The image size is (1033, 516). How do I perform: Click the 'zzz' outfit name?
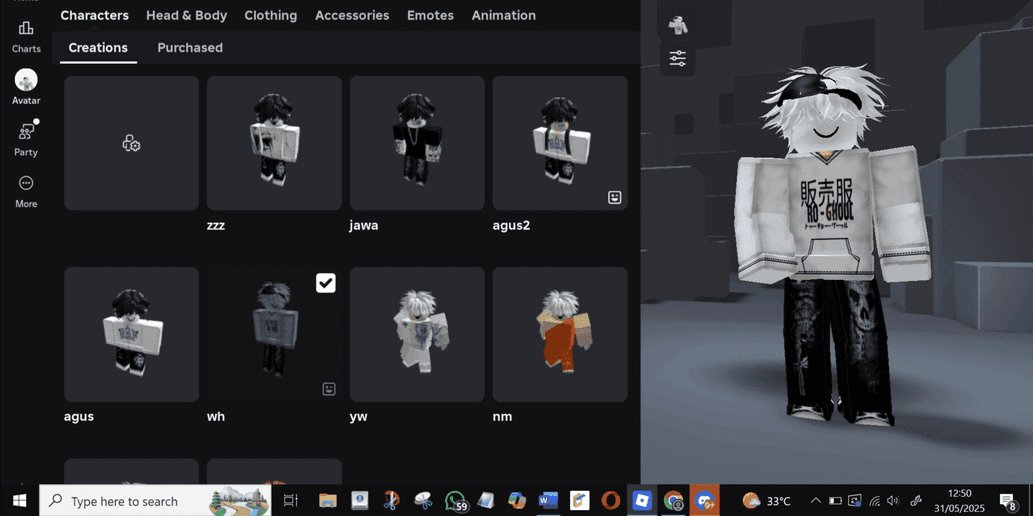(216, 225)
